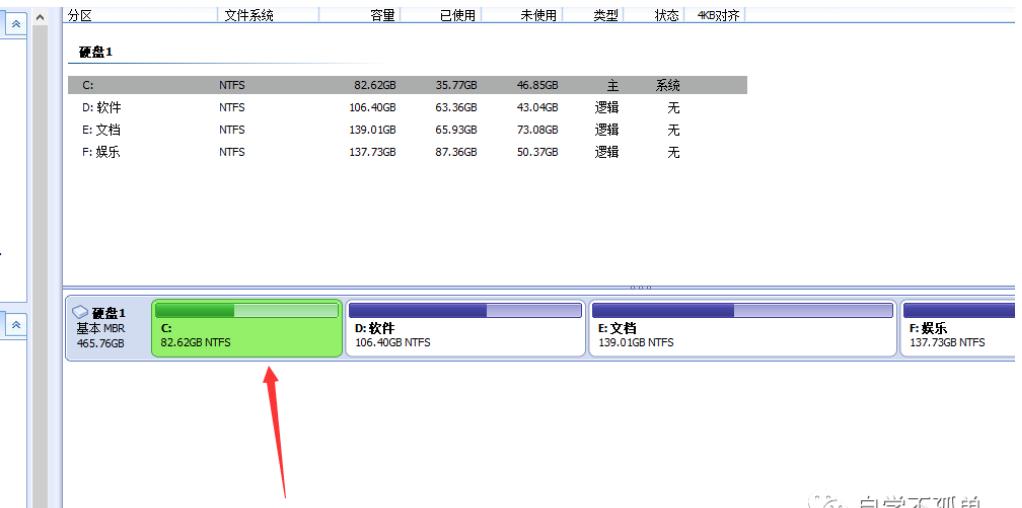Click the 35.77GB used value
1022x508 pixels.
point(456,85)
